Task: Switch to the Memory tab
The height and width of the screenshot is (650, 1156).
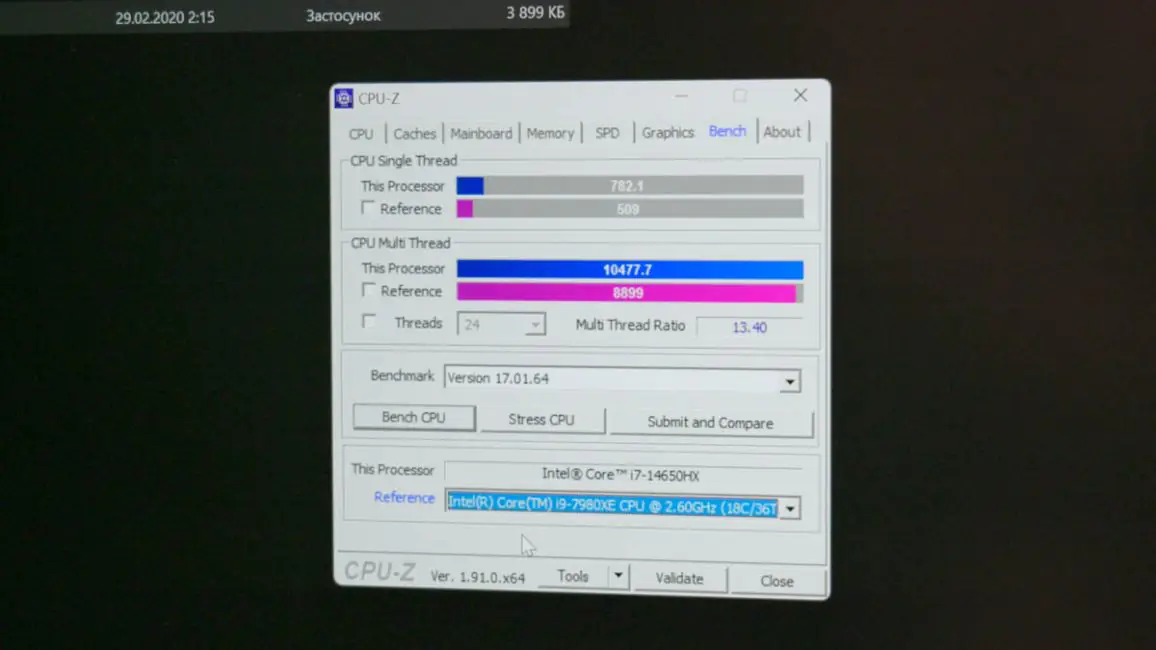Action: pos(550,133)
